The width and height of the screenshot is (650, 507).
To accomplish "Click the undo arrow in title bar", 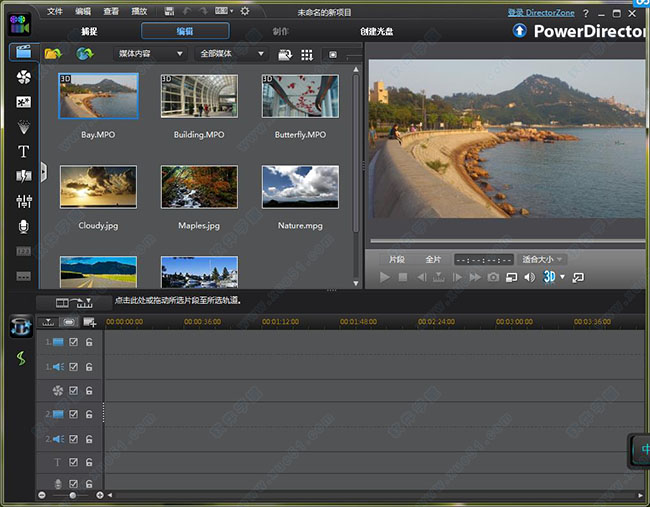I will point(187,11).
